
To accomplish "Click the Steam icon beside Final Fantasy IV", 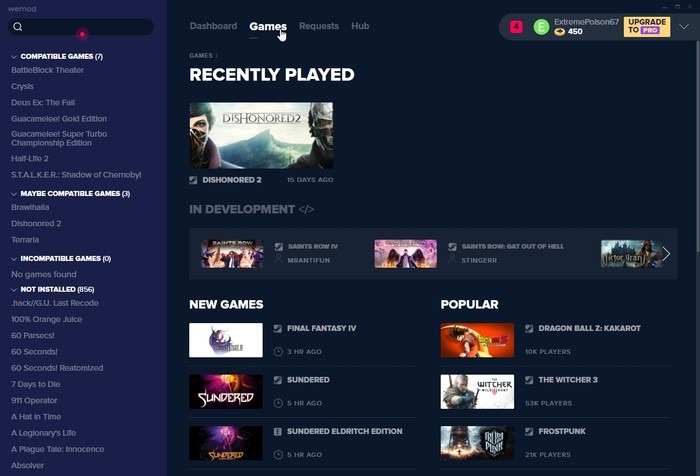I will (278, 329).
